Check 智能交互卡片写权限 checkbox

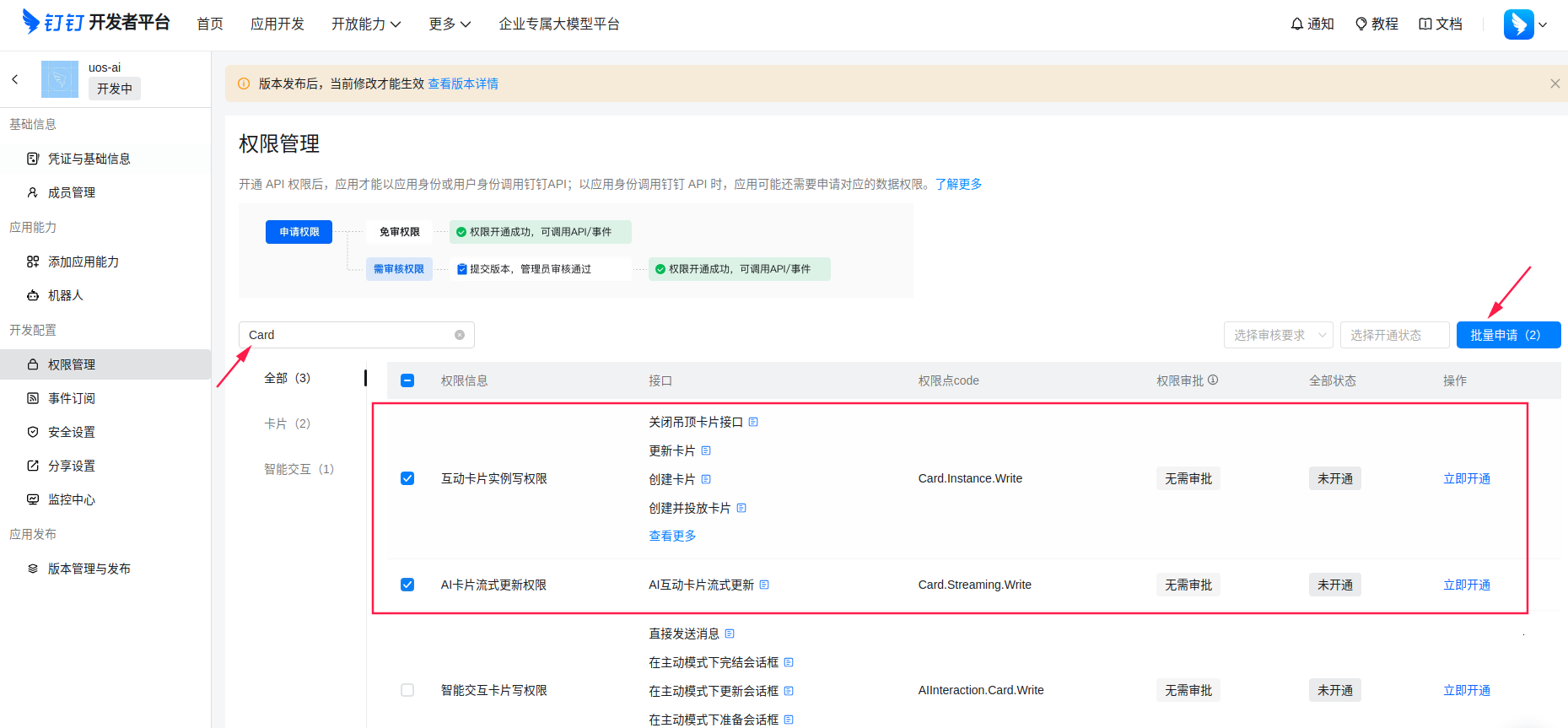click(x=407, y=690)
